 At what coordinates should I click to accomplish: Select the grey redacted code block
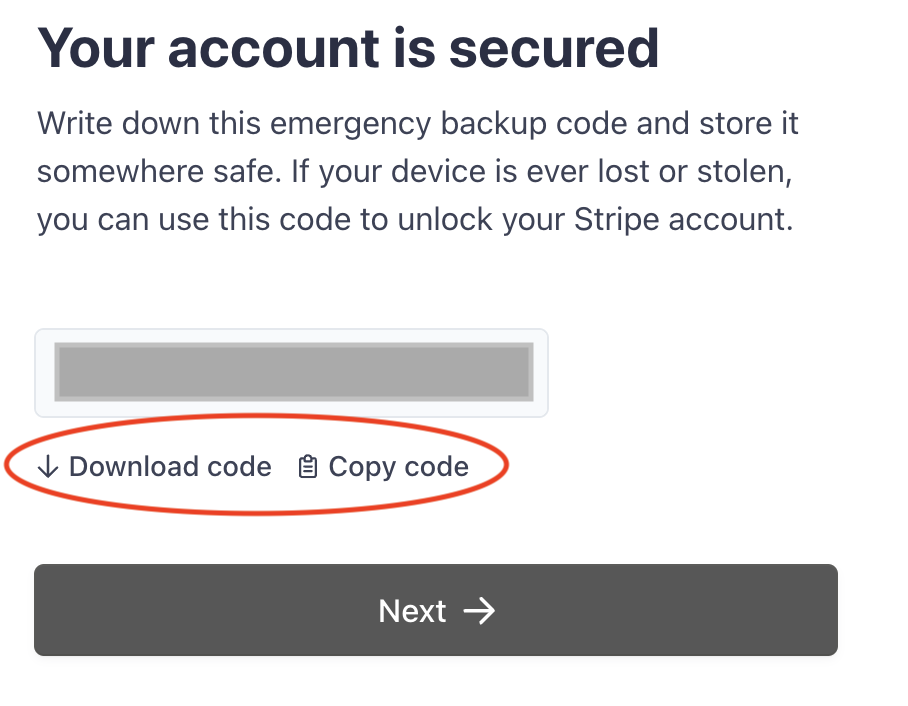291,373
